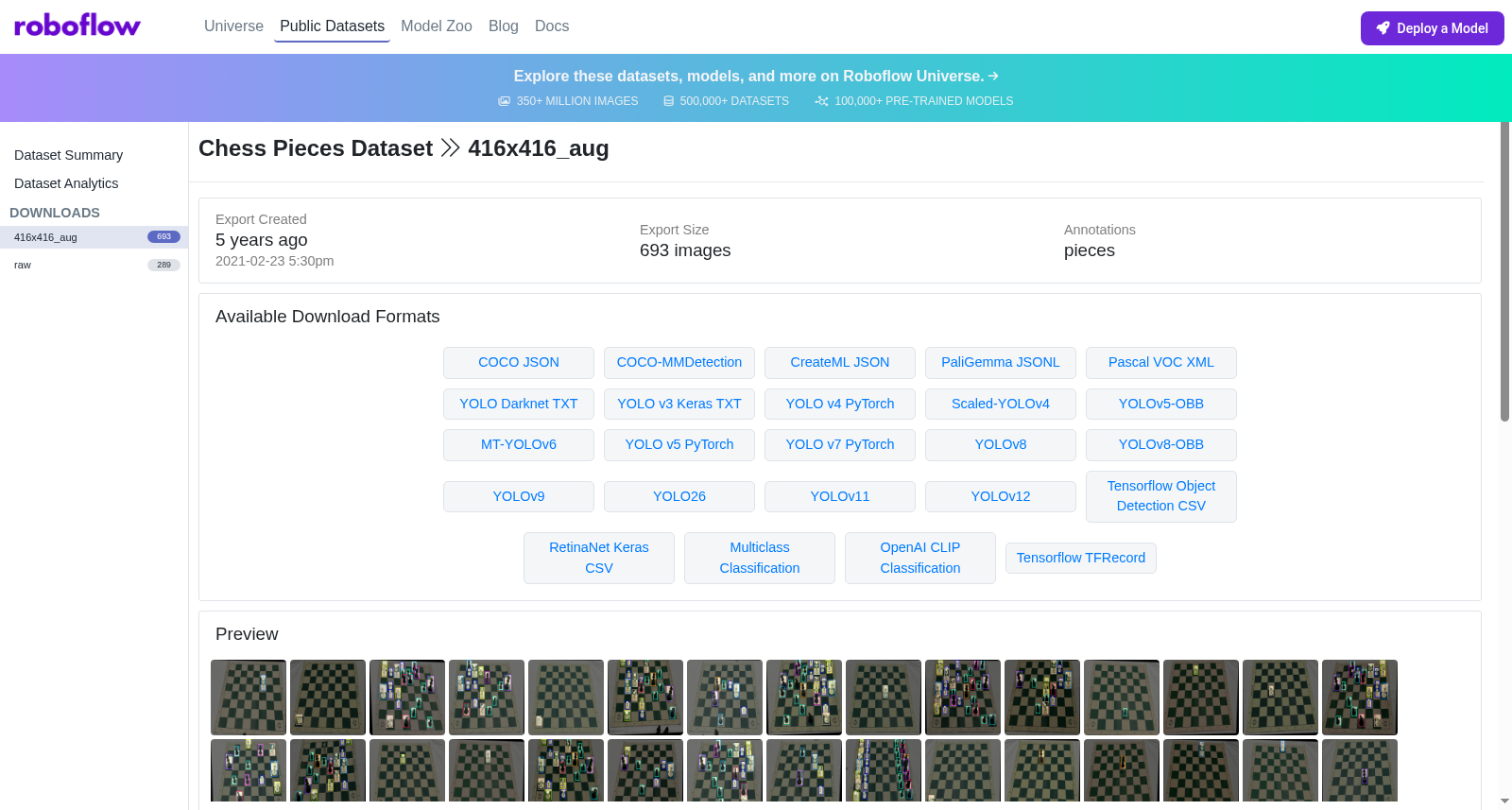Select the YOLOv5-OBB format
1512x810 pixels.
coord(1161,404)
